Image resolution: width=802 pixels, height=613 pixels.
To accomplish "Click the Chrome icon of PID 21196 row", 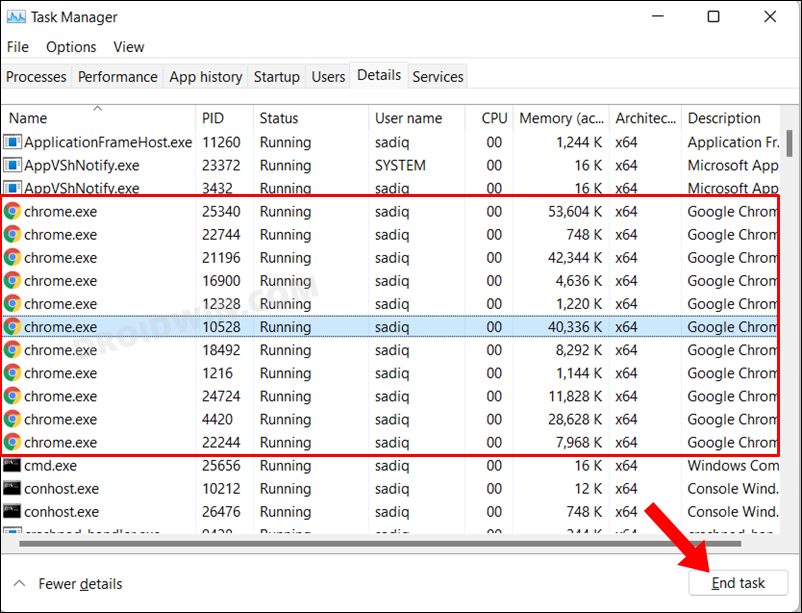I will [12, 257].
